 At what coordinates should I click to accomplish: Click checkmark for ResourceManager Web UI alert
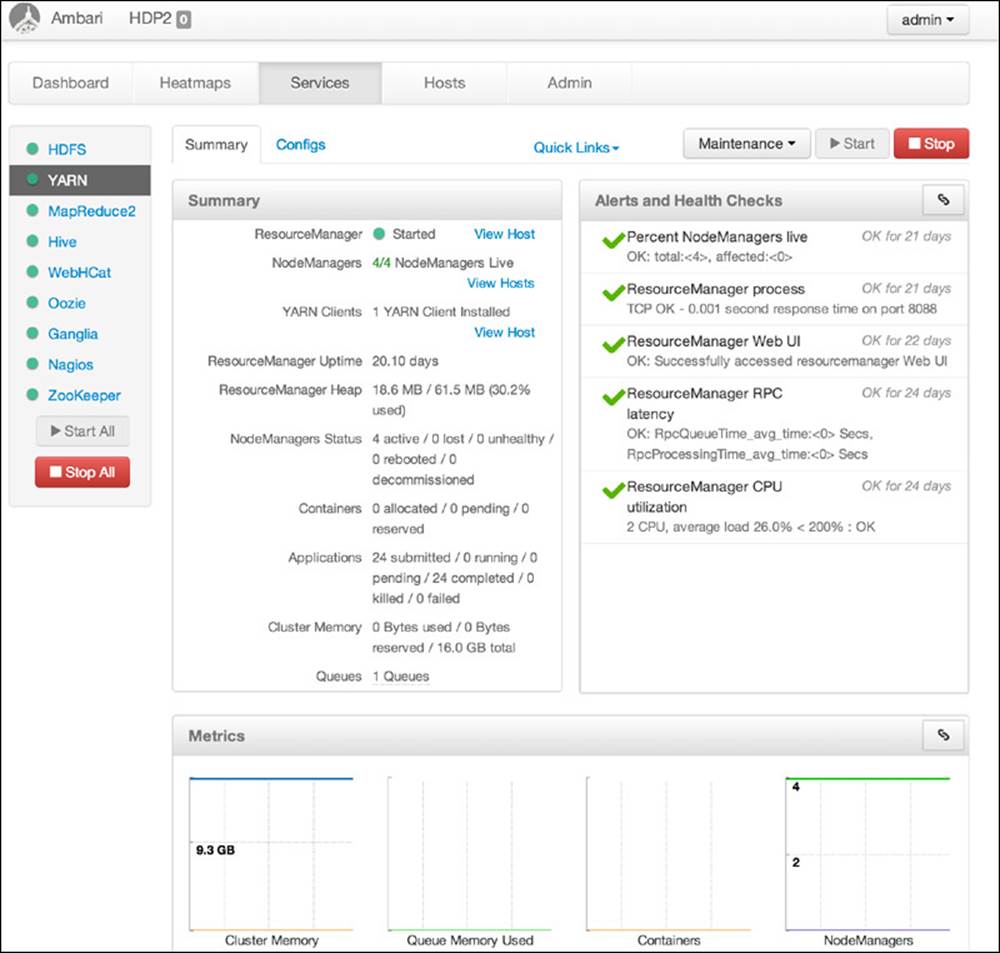coord(613,345)
